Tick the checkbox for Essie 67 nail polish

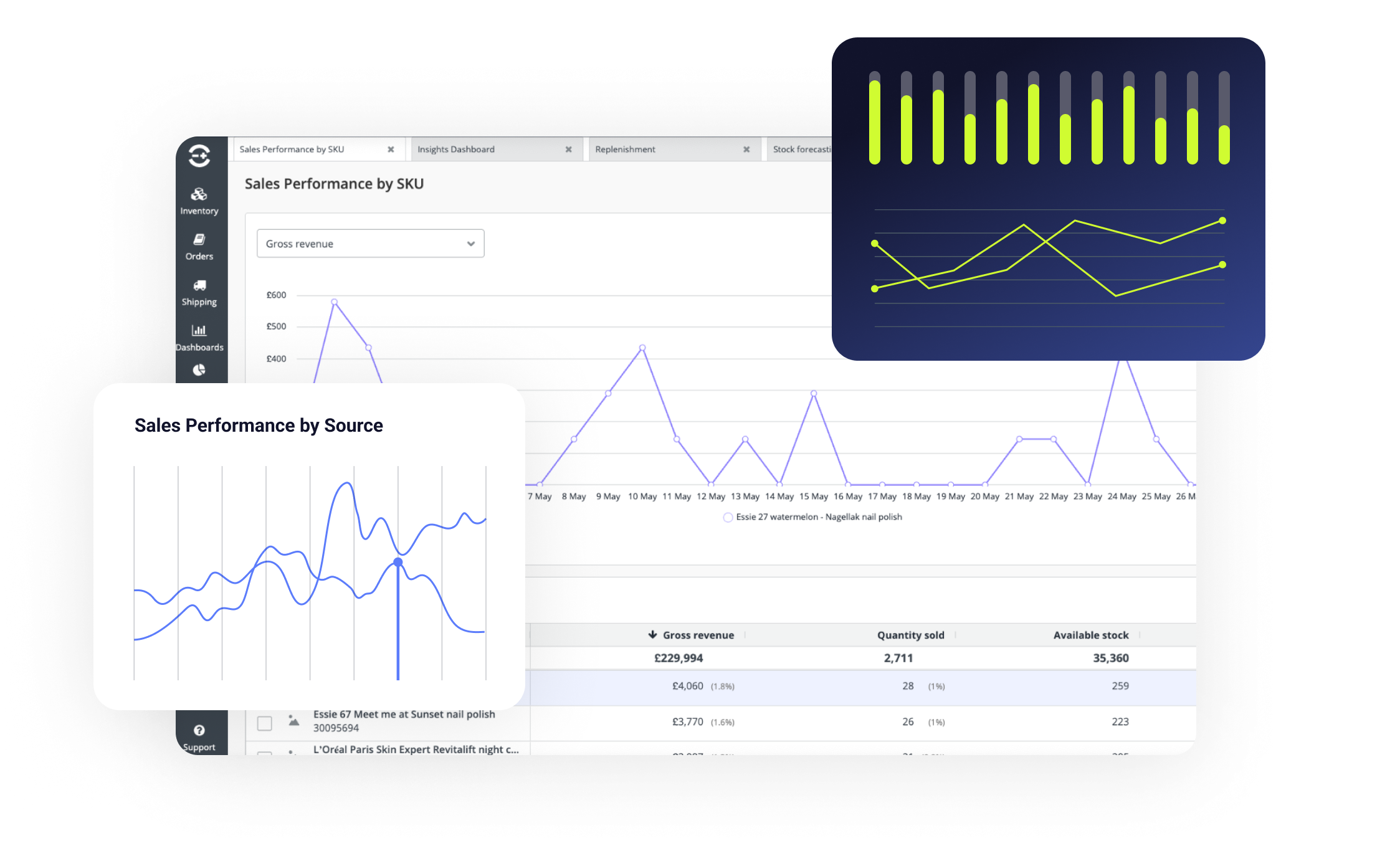(264, 723)
